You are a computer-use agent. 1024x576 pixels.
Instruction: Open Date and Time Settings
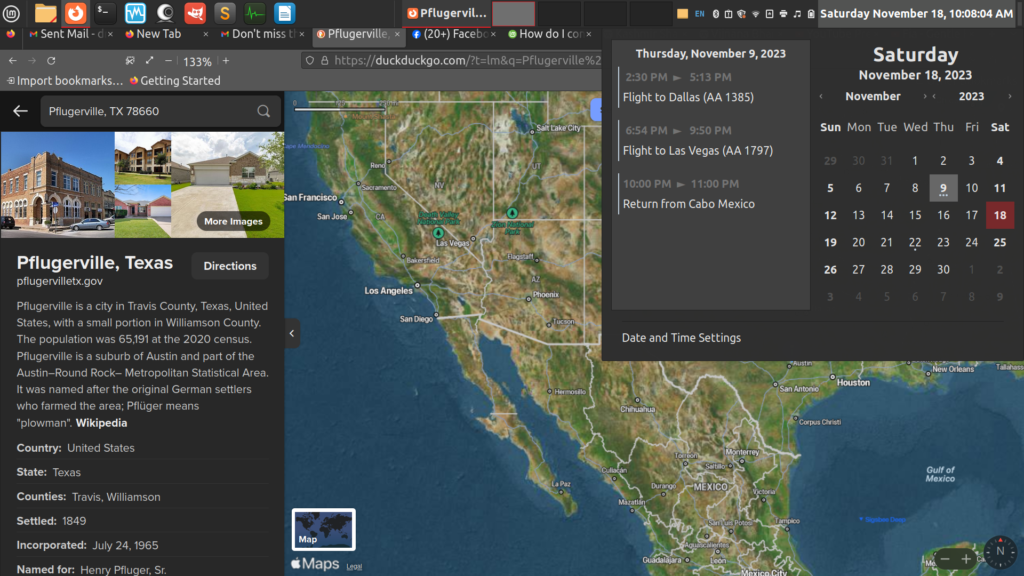coord(681,338)
